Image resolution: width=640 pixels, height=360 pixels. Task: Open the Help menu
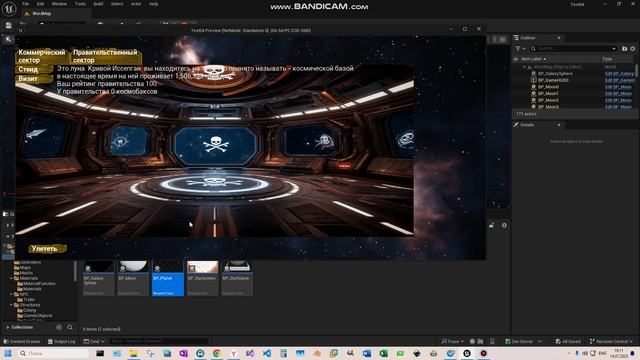point(153,4)
